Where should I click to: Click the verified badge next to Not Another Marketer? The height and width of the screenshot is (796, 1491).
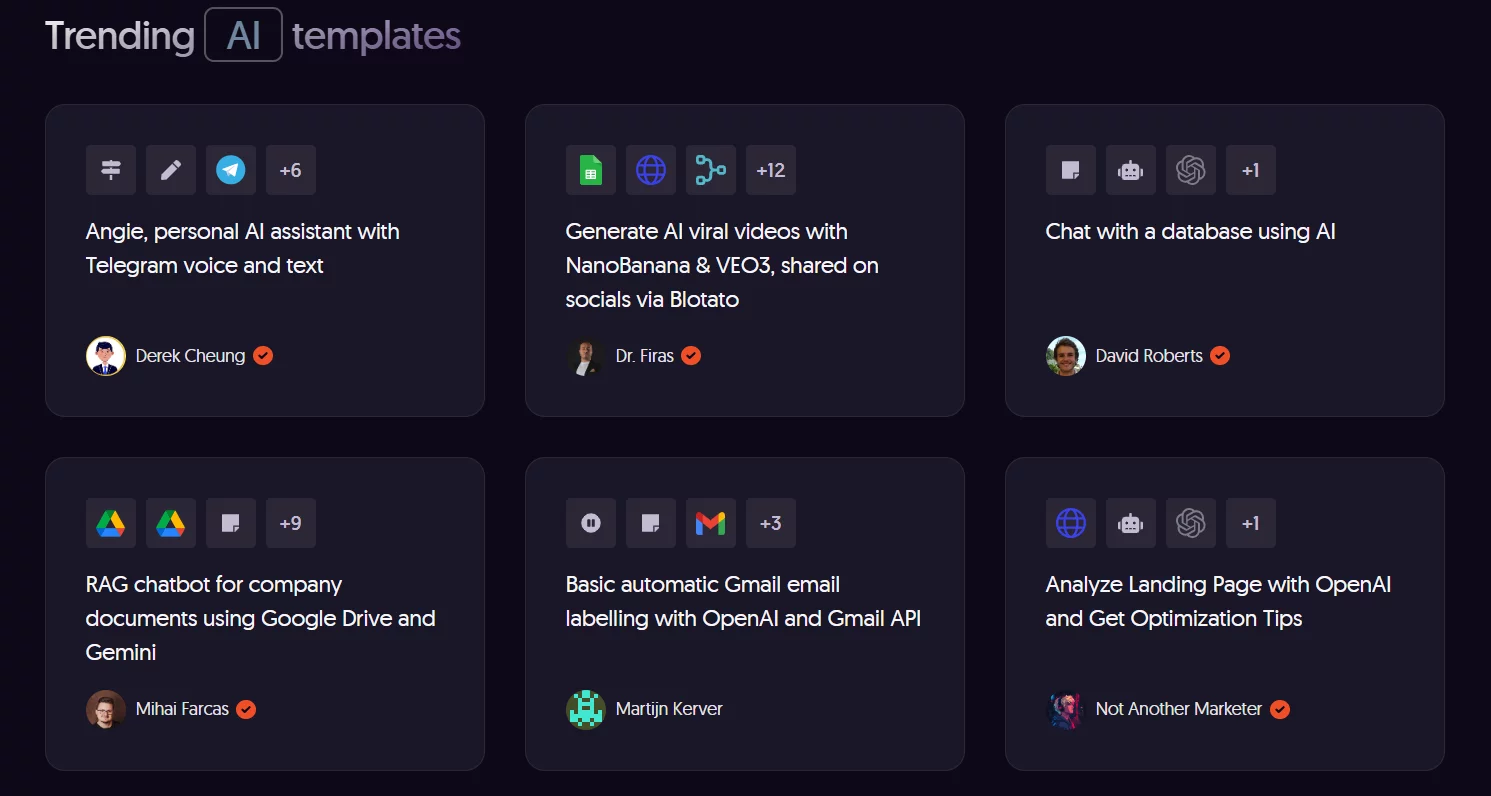click(x=1280, y=709)
